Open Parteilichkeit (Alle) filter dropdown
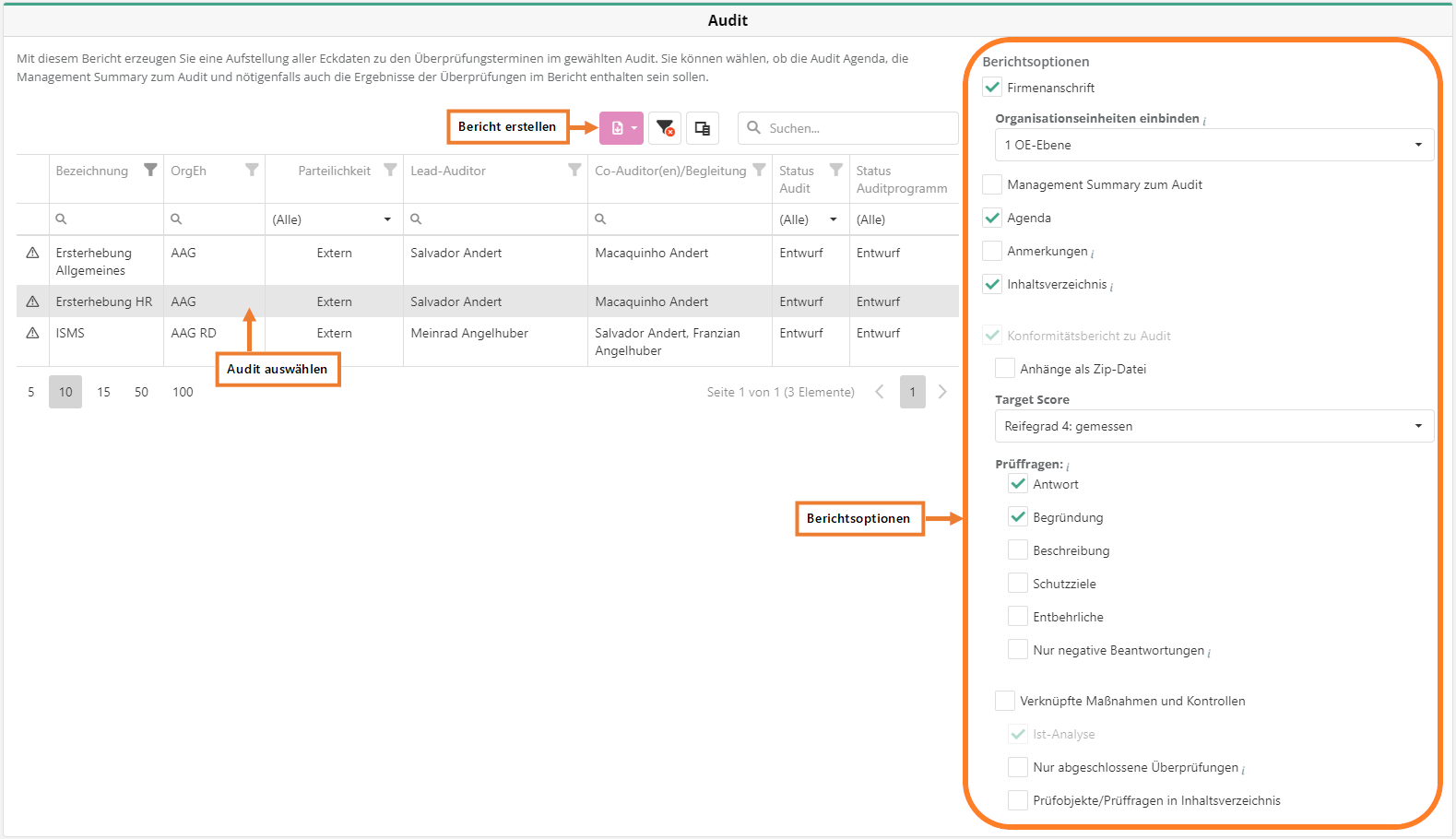Image resolution: width=1456 pixels, height=839 pixels. tap(333, 219)
